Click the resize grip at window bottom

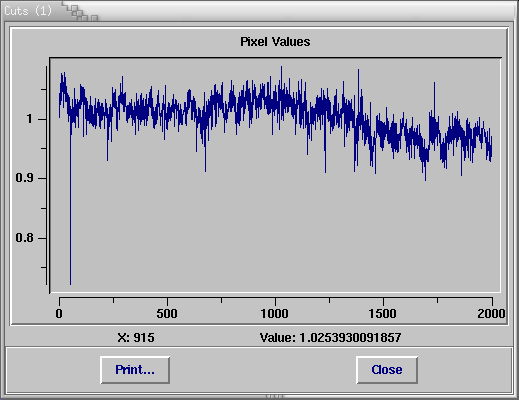[275, 397]
